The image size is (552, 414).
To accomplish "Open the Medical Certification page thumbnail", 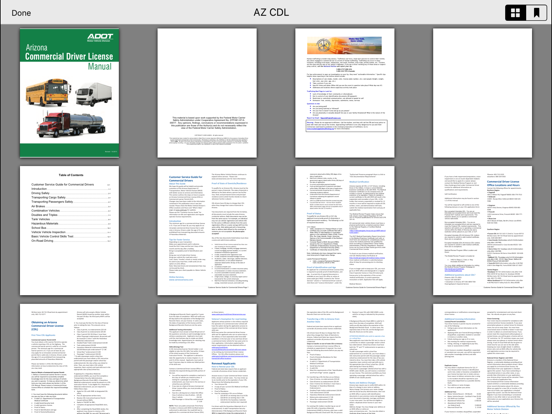I will pyautogui.click(x=345, y=231).
